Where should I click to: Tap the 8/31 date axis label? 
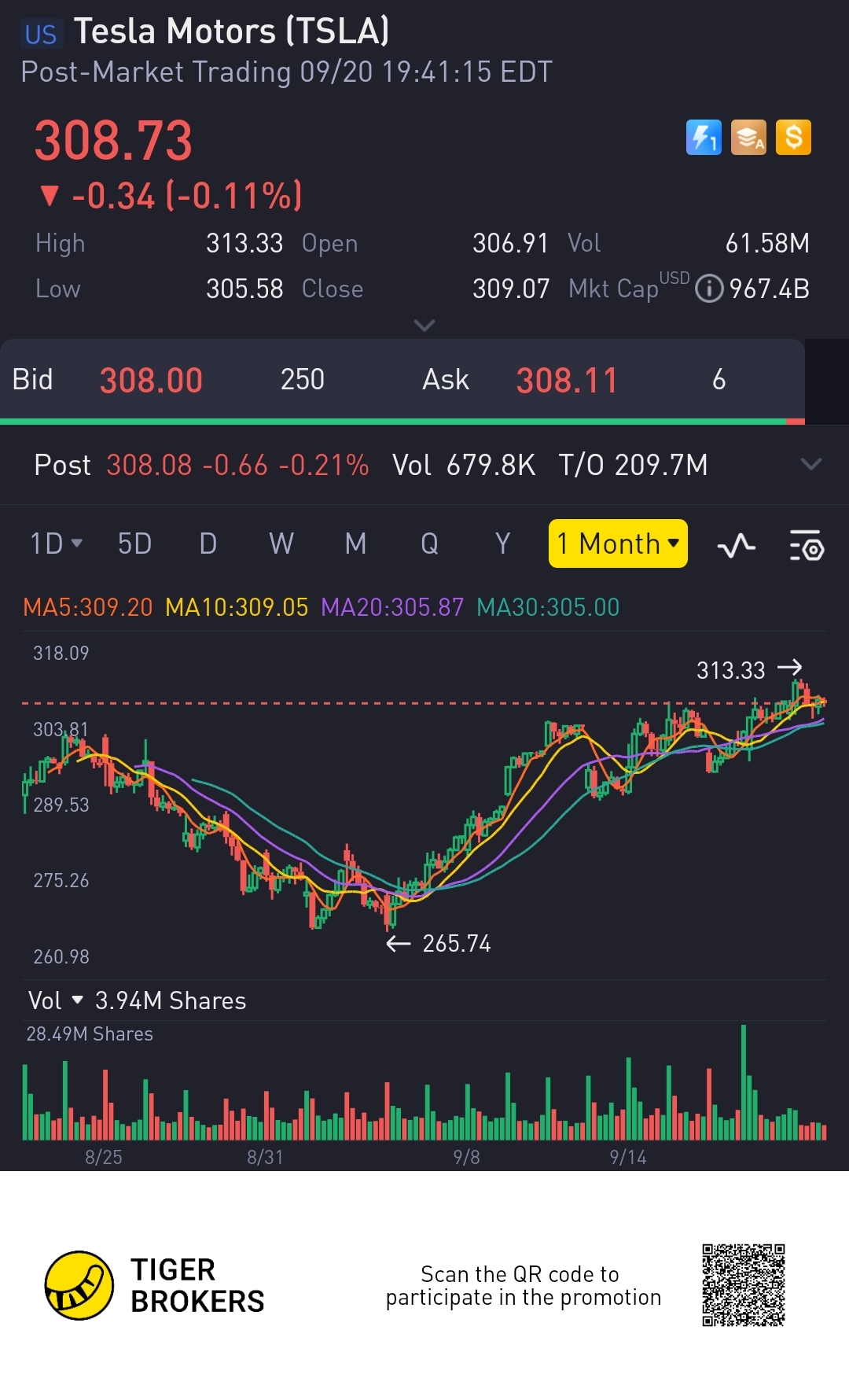[265, 1157]
